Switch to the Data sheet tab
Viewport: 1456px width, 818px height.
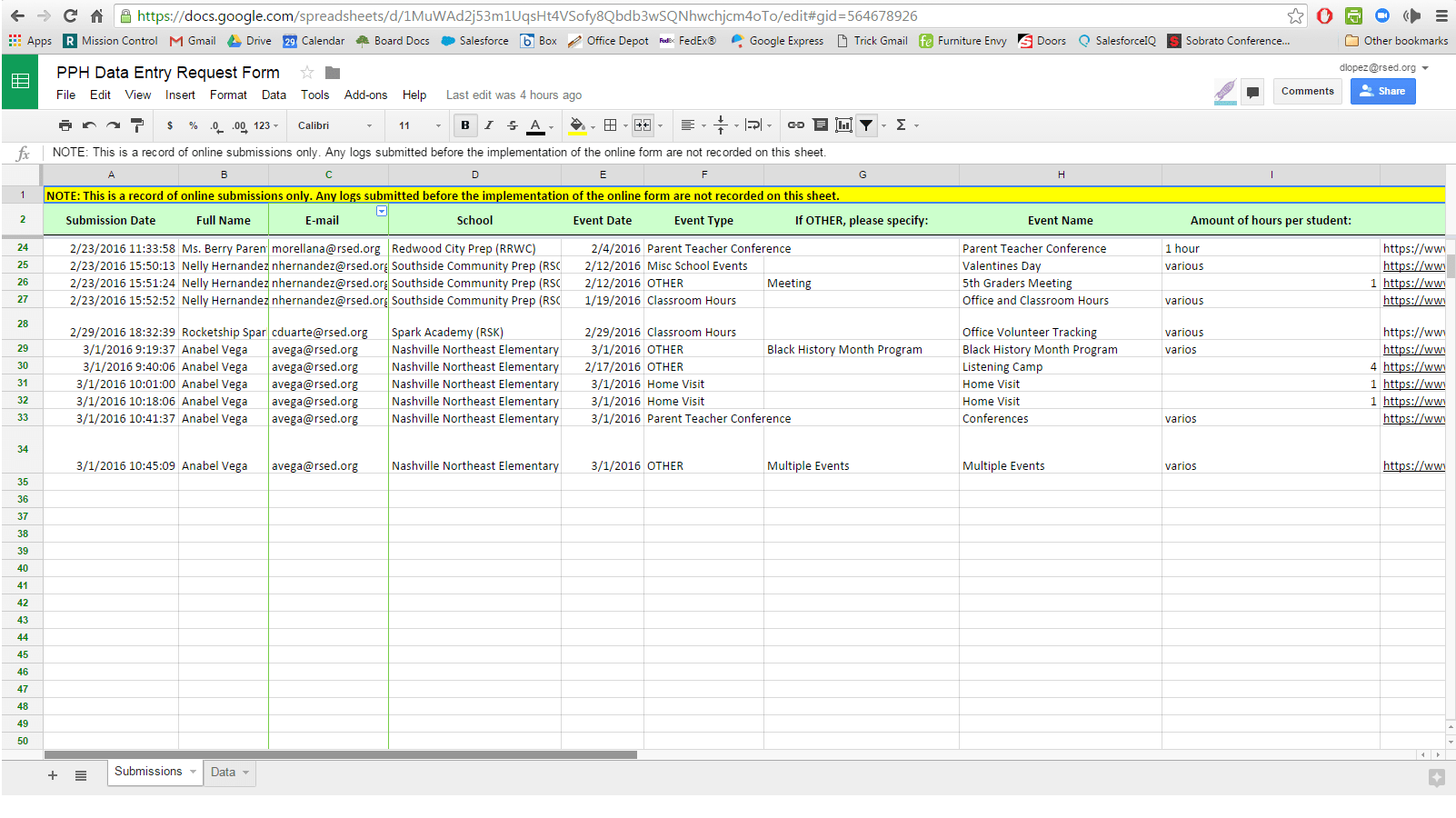click(x=222, y=772)
